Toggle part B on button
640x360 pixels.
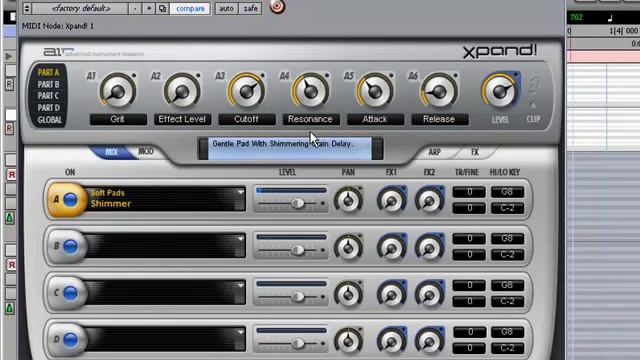[70, 247]
